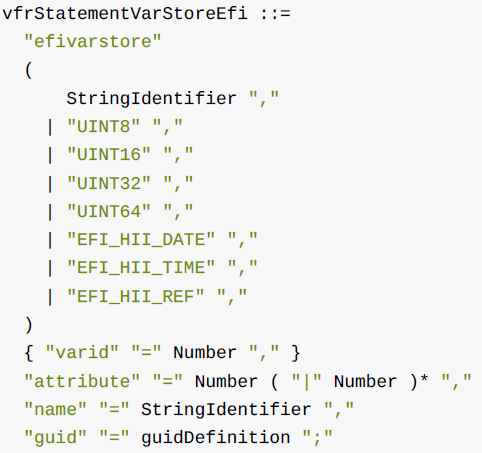Click the Number token after "varid"

click(x=205, y=353)
